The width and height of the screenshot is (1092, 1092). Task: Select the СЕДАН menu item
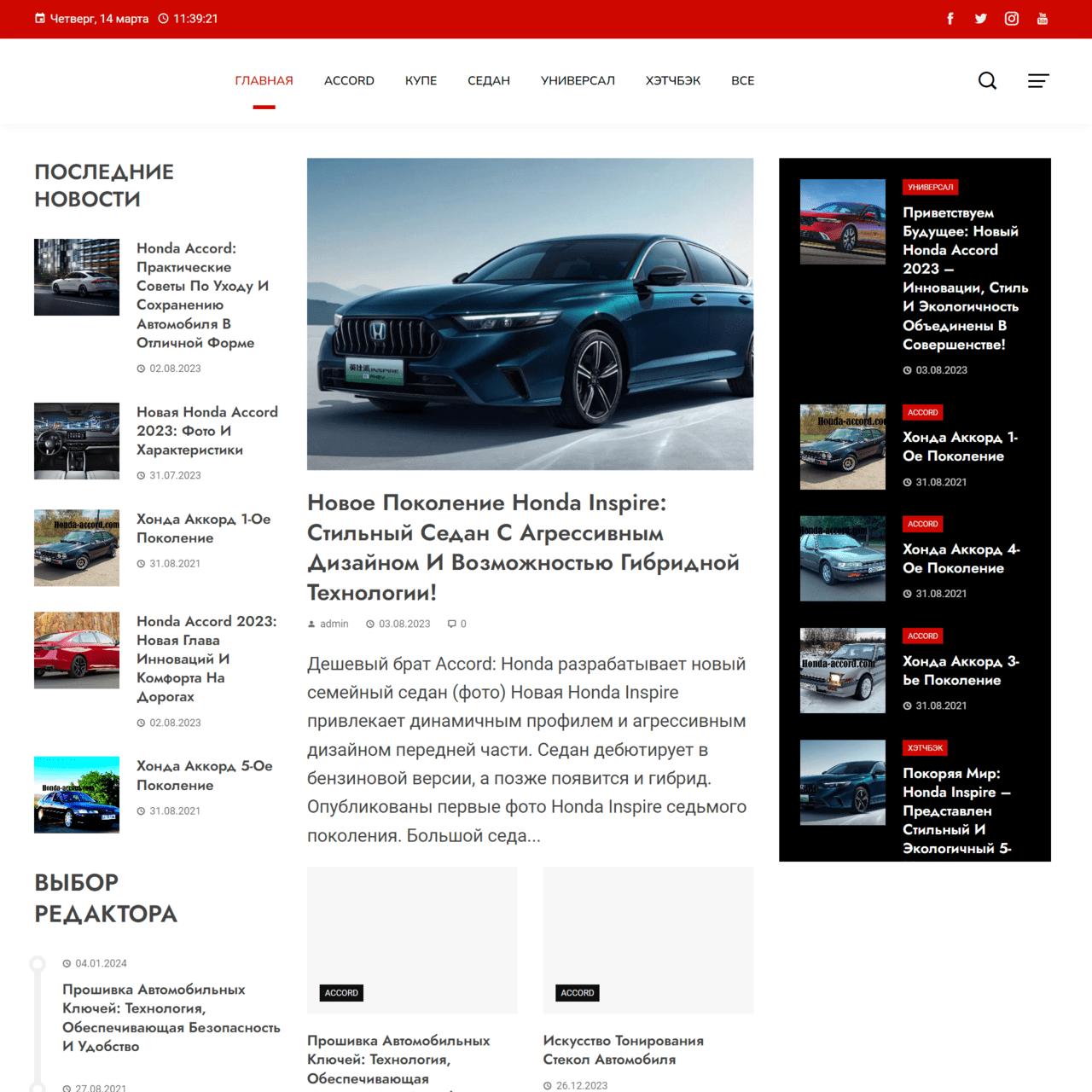point(489,81)
